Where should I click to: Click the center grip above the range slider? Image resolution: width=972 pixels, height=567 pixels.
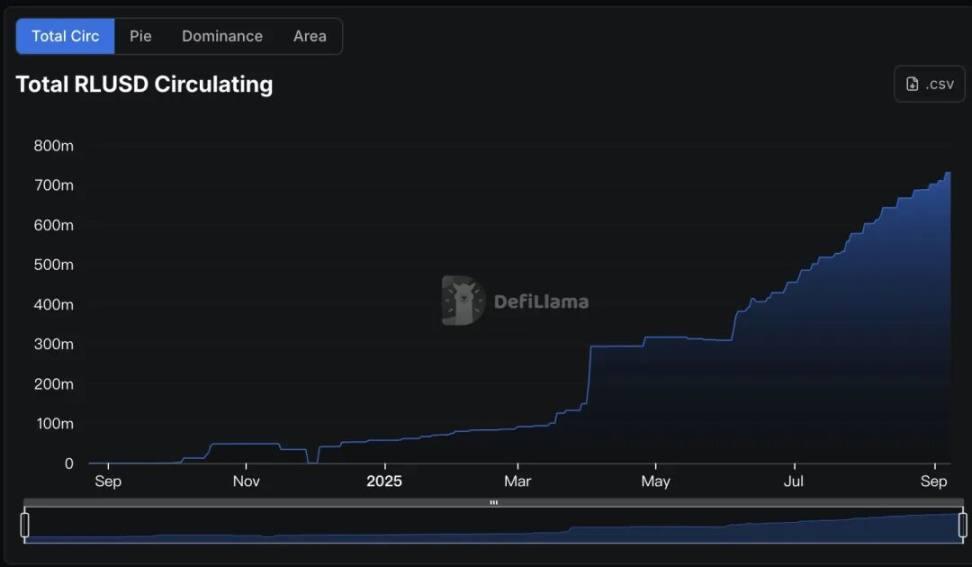point(493,502)
